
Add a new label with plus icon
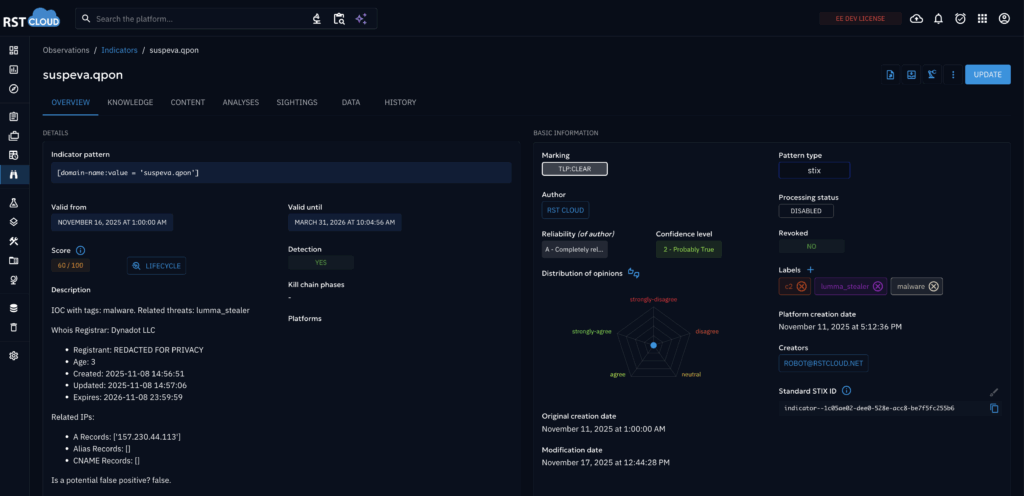[x=810, y=270]
